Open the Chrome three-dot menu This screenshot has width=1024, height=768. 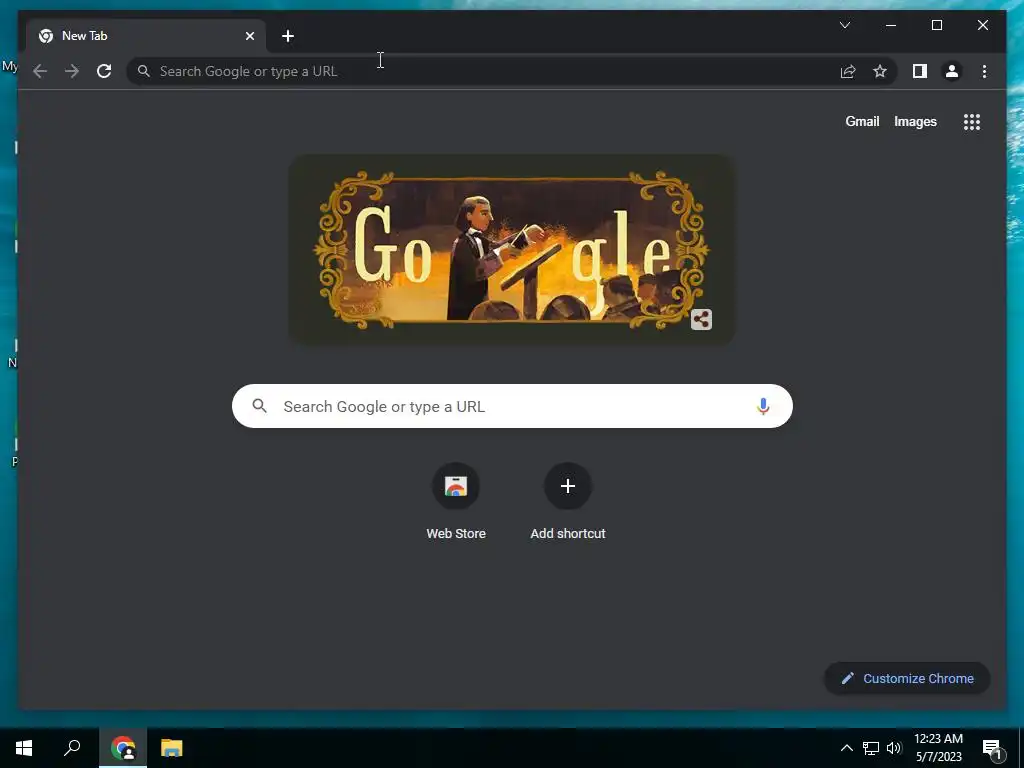point(984,71)
